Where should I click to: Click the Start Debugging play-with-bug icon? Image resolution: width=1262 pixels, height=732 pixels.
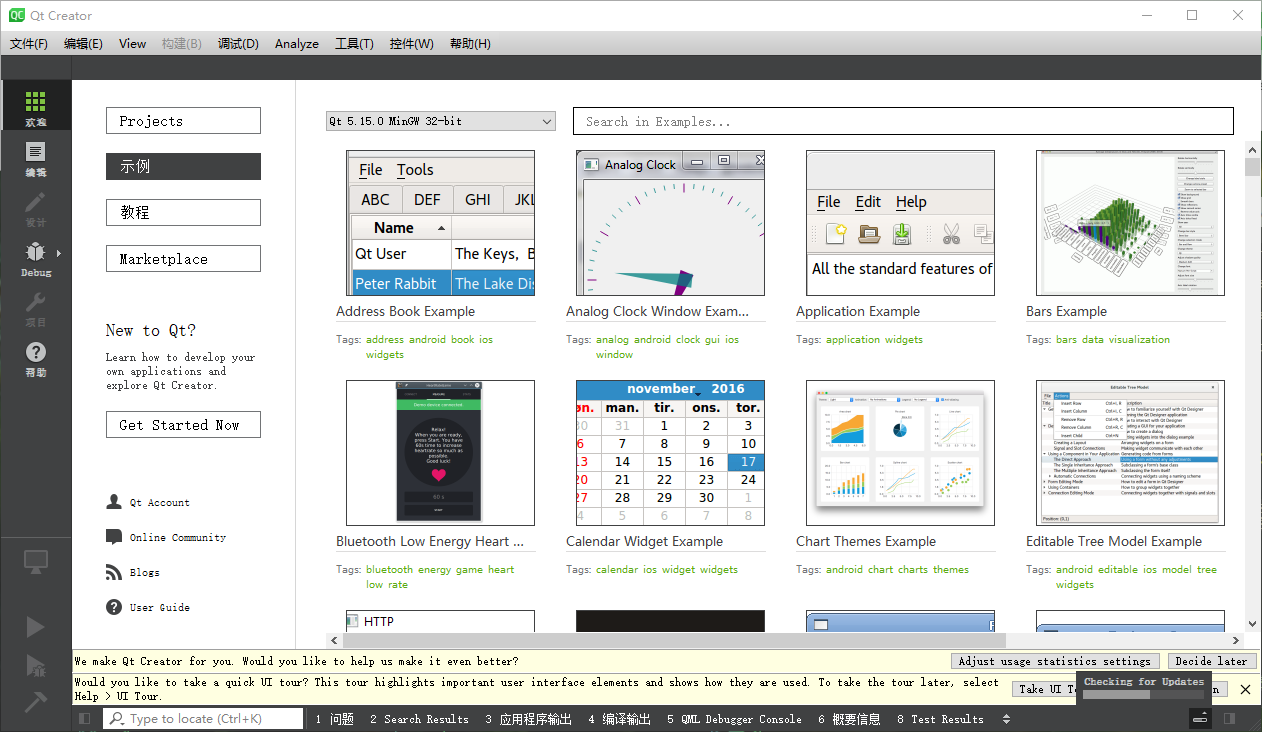[36, 665]
